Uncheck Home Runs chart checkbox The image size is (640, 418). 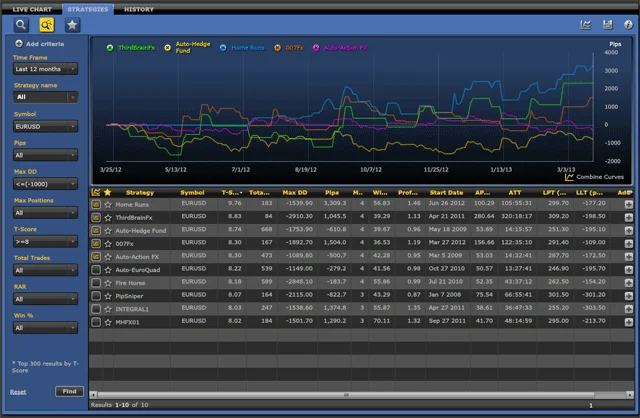(96, 205)
